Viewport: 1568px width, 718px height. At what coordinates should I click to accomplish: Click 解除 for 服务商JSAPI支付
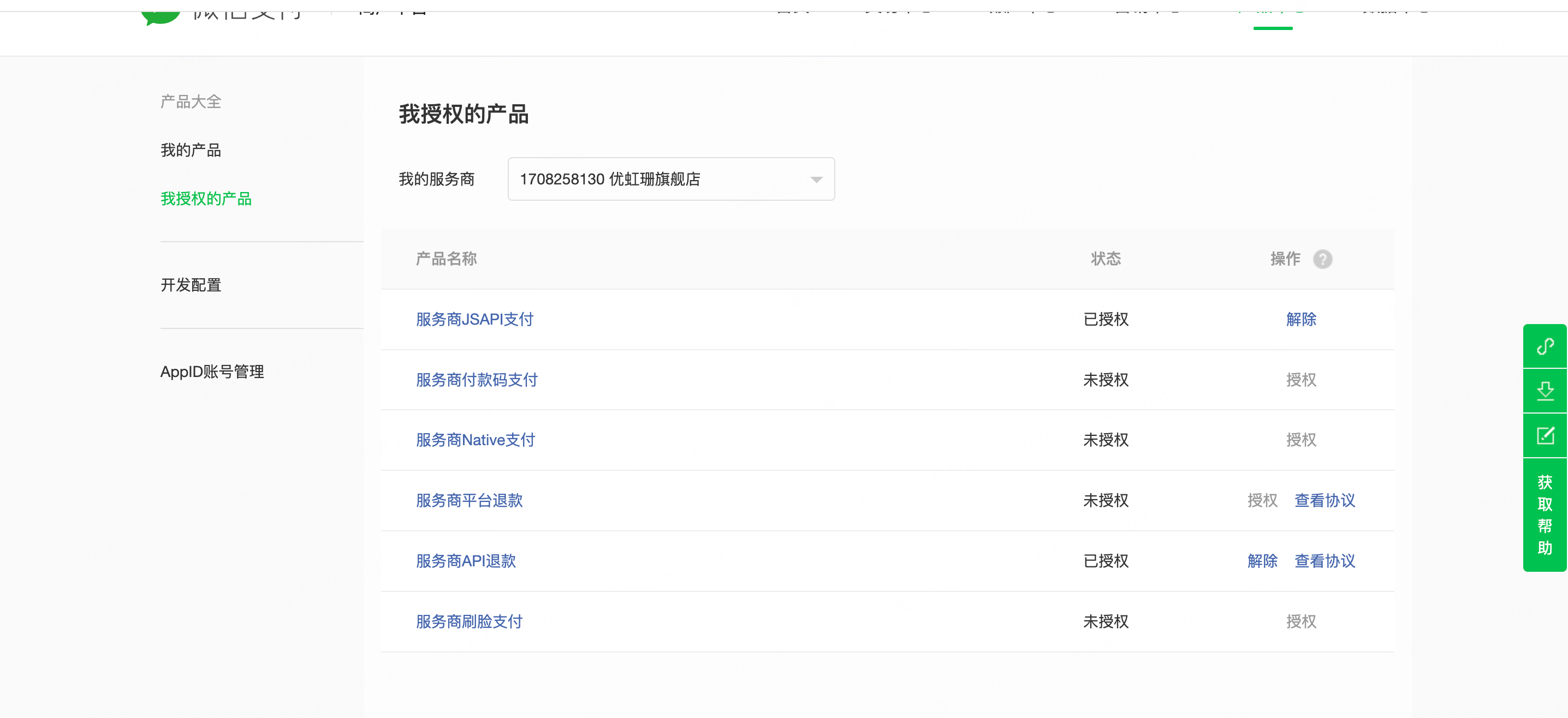[x=1301, y=320]
